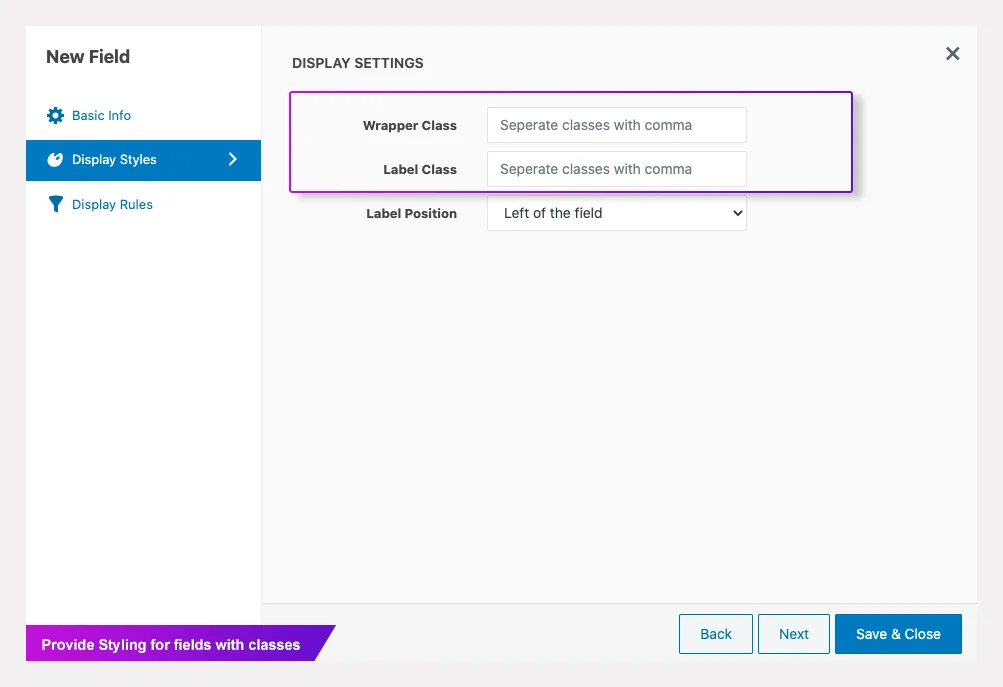Go back with the Back button
1003x687 pixels.
click(716, 634)
